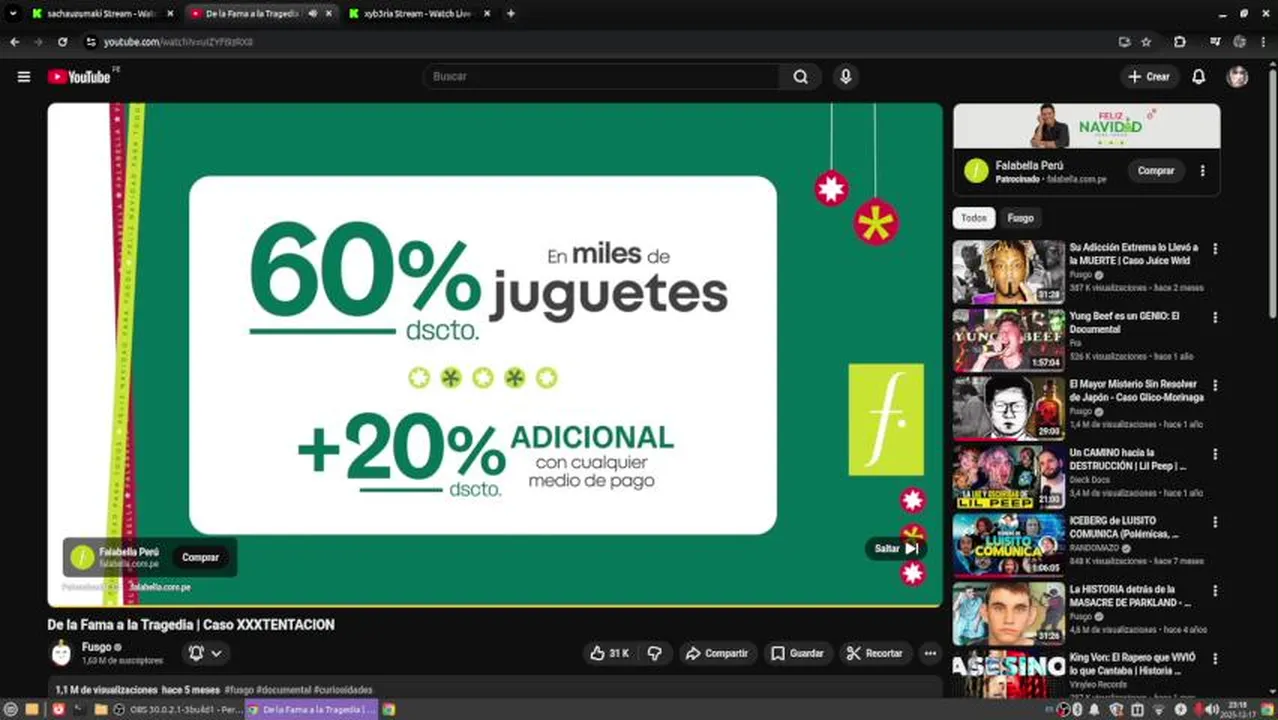
Task: Open Glico-Morinaga mystery thumbnail
Action: click(1008, 408)
